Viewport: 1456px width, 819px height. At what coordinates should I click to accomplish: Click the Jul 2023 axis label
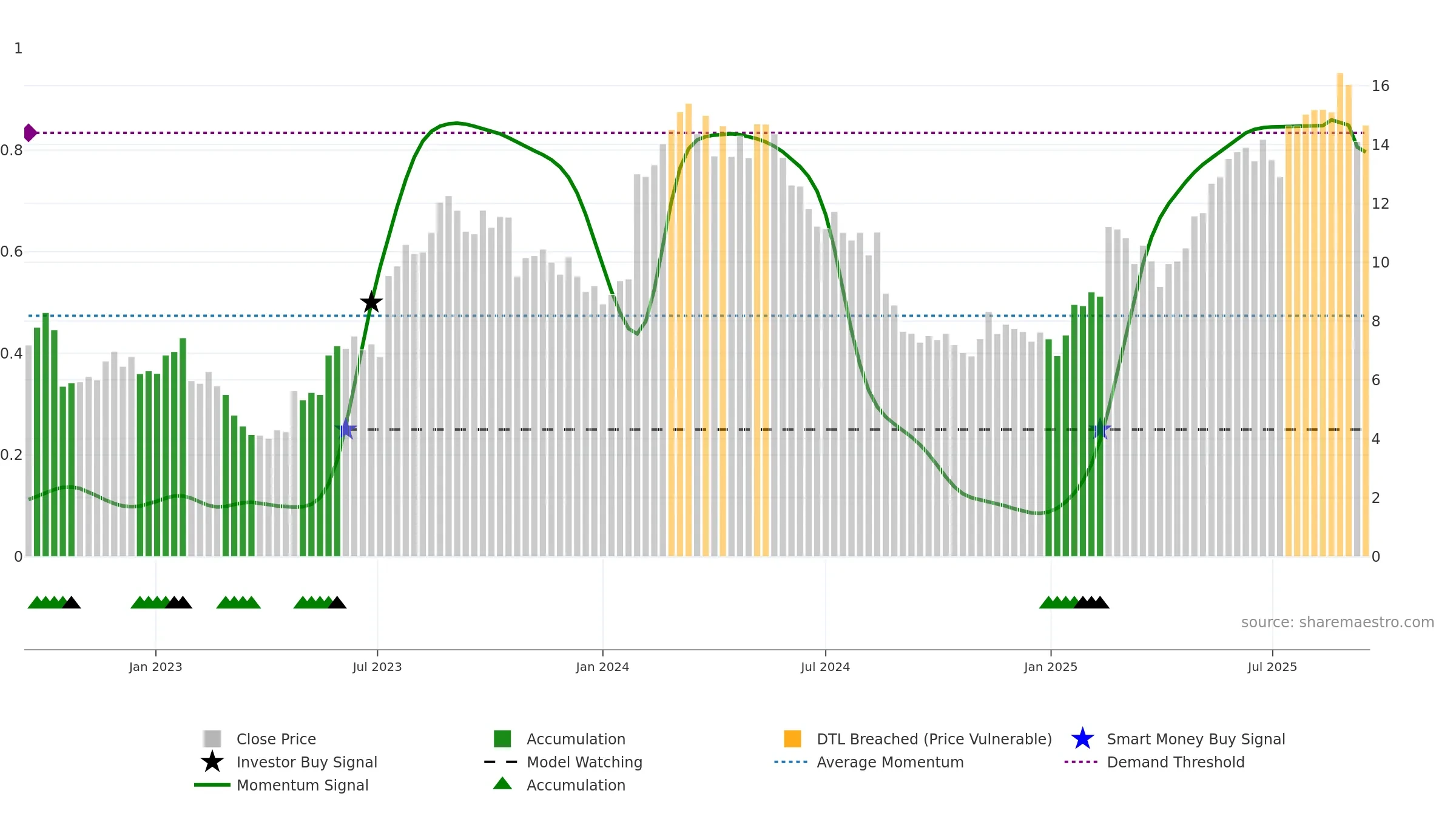377,667
